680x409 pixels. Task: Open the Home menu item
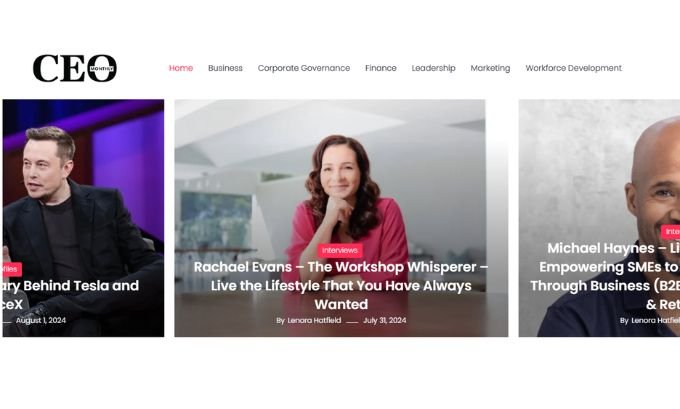pyautogui.click(x=181, y=68)
